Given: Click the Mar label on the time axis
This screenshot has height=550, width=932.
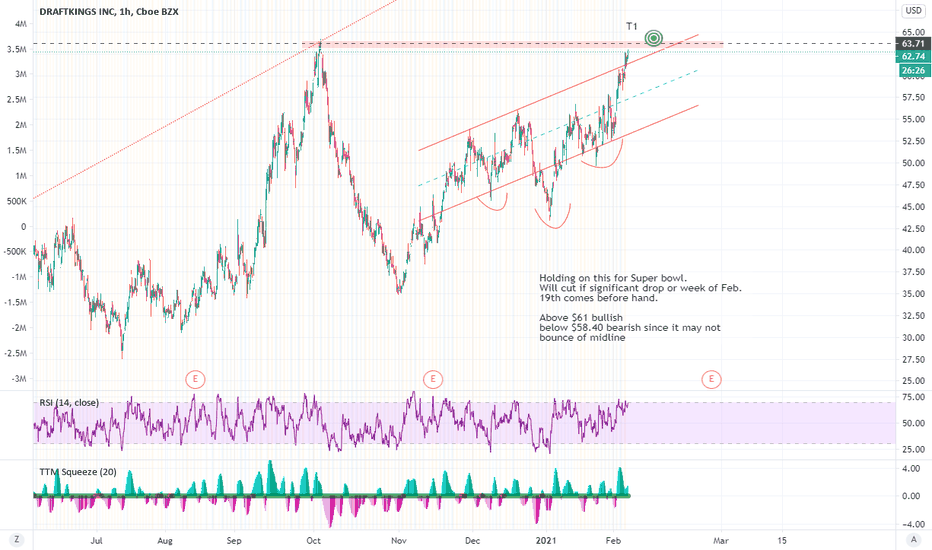Looking at the screenshot, I should pos(720,540).
